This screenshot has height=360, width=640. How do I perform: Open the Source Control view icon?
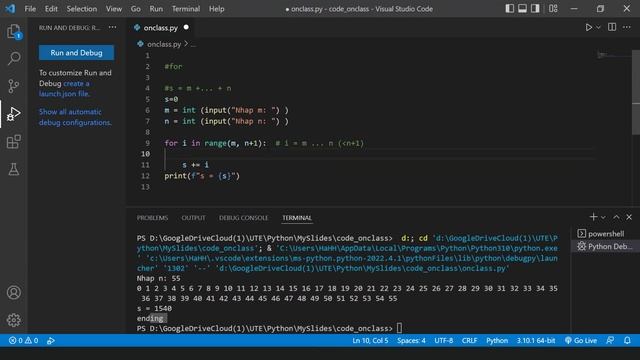pyautogui.click(x=14, y=86)
